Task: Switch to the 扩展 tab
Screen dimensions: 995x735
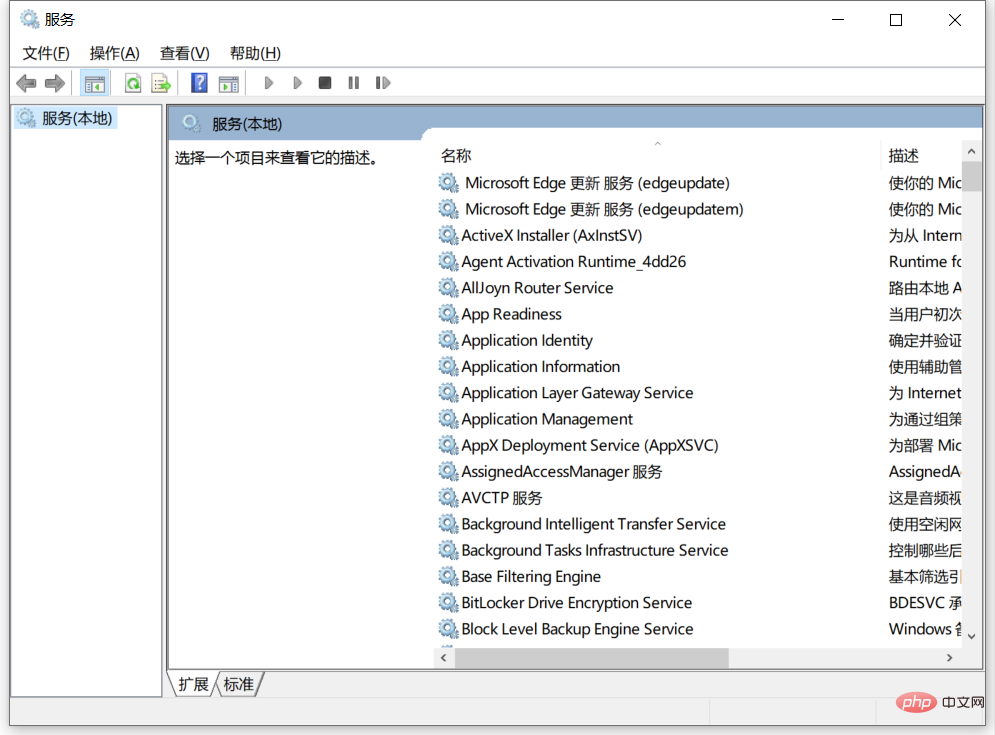Action: tap(192, 684)
